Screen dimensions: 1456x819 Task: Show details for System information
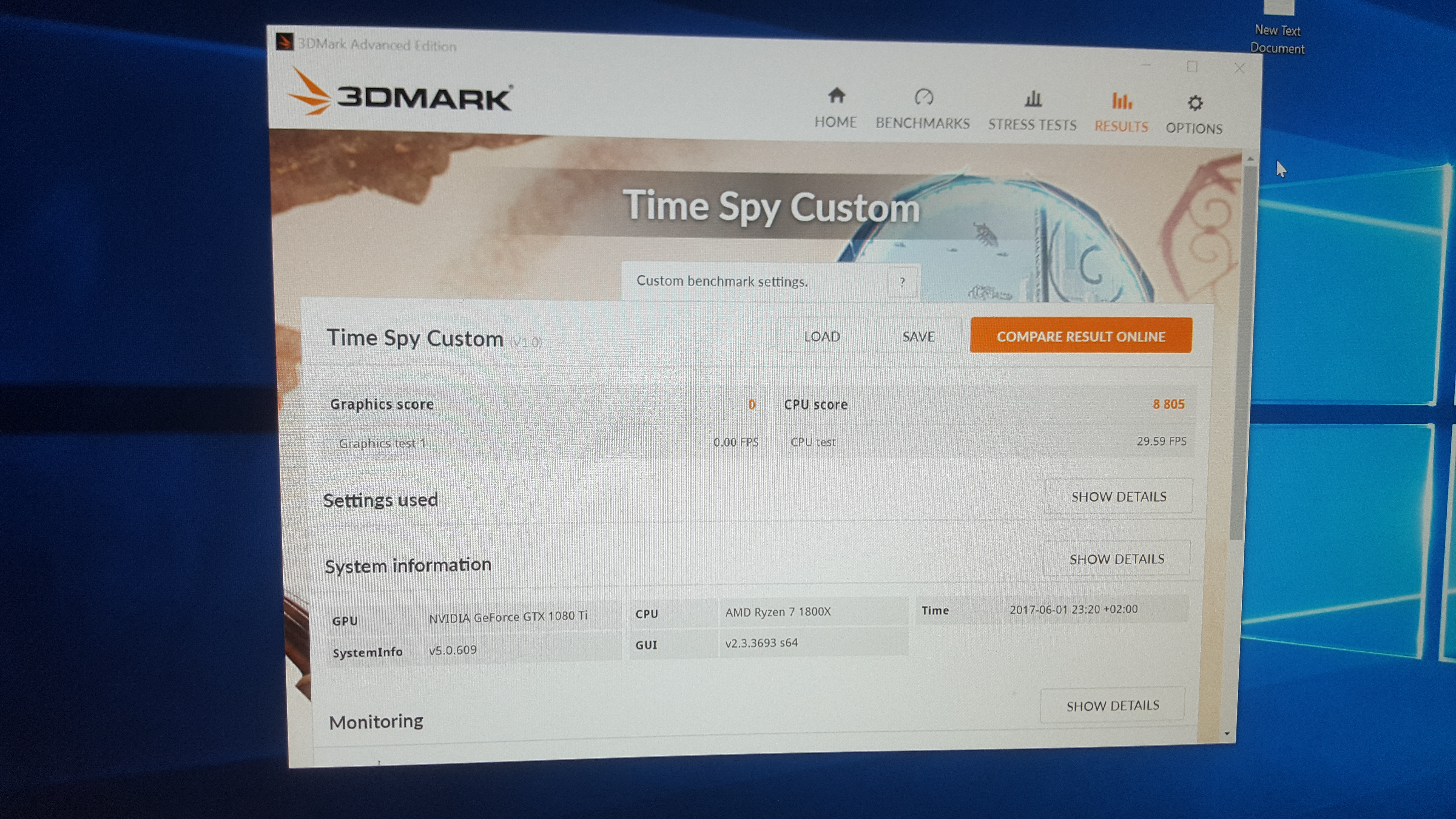1116,558
